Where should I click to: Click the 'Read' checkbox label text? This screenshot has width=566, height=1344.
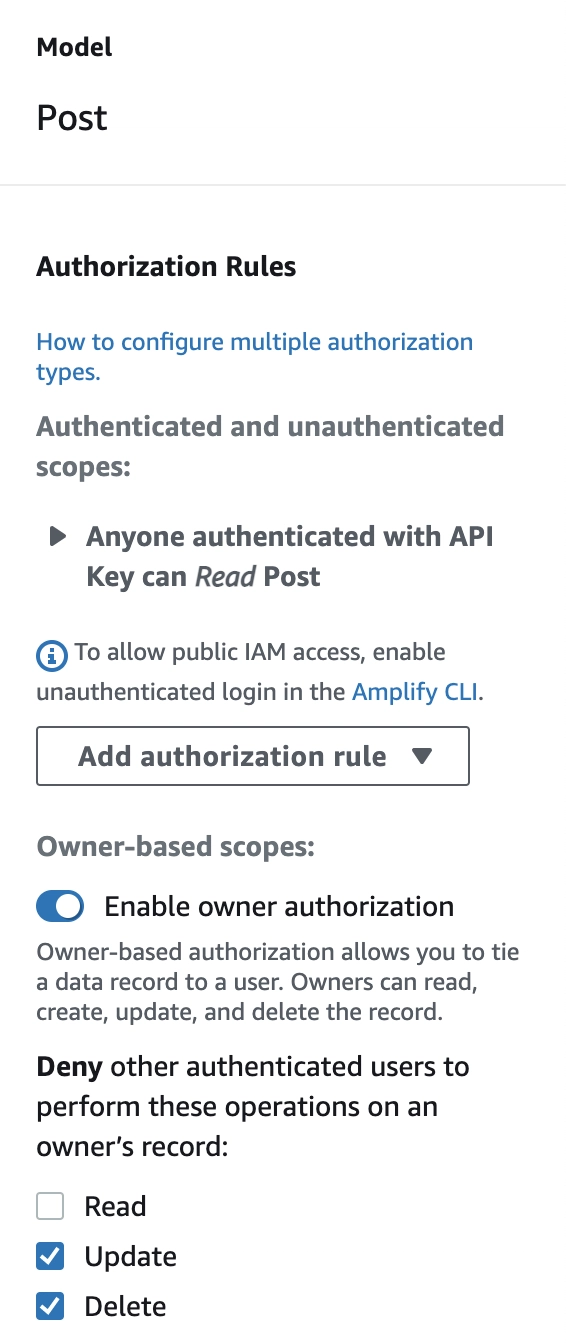point(115,1206)
